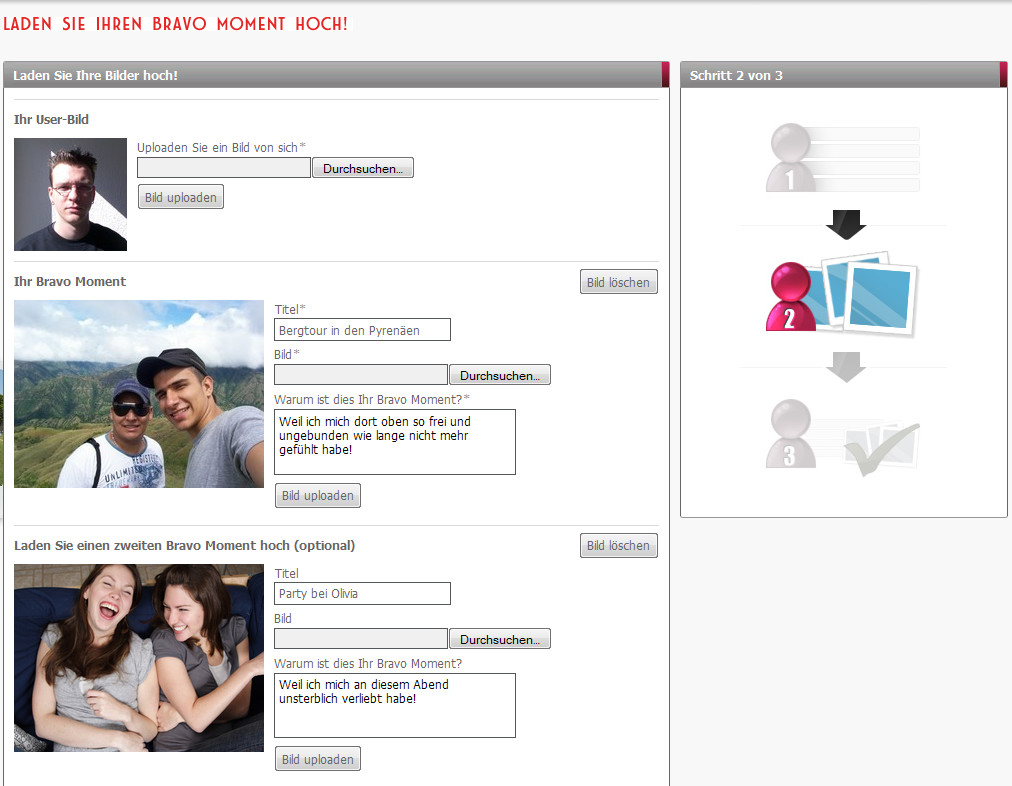Click the step 2 photo upload icon
Screen dimensions: 1012x786
tap(842, 294)
